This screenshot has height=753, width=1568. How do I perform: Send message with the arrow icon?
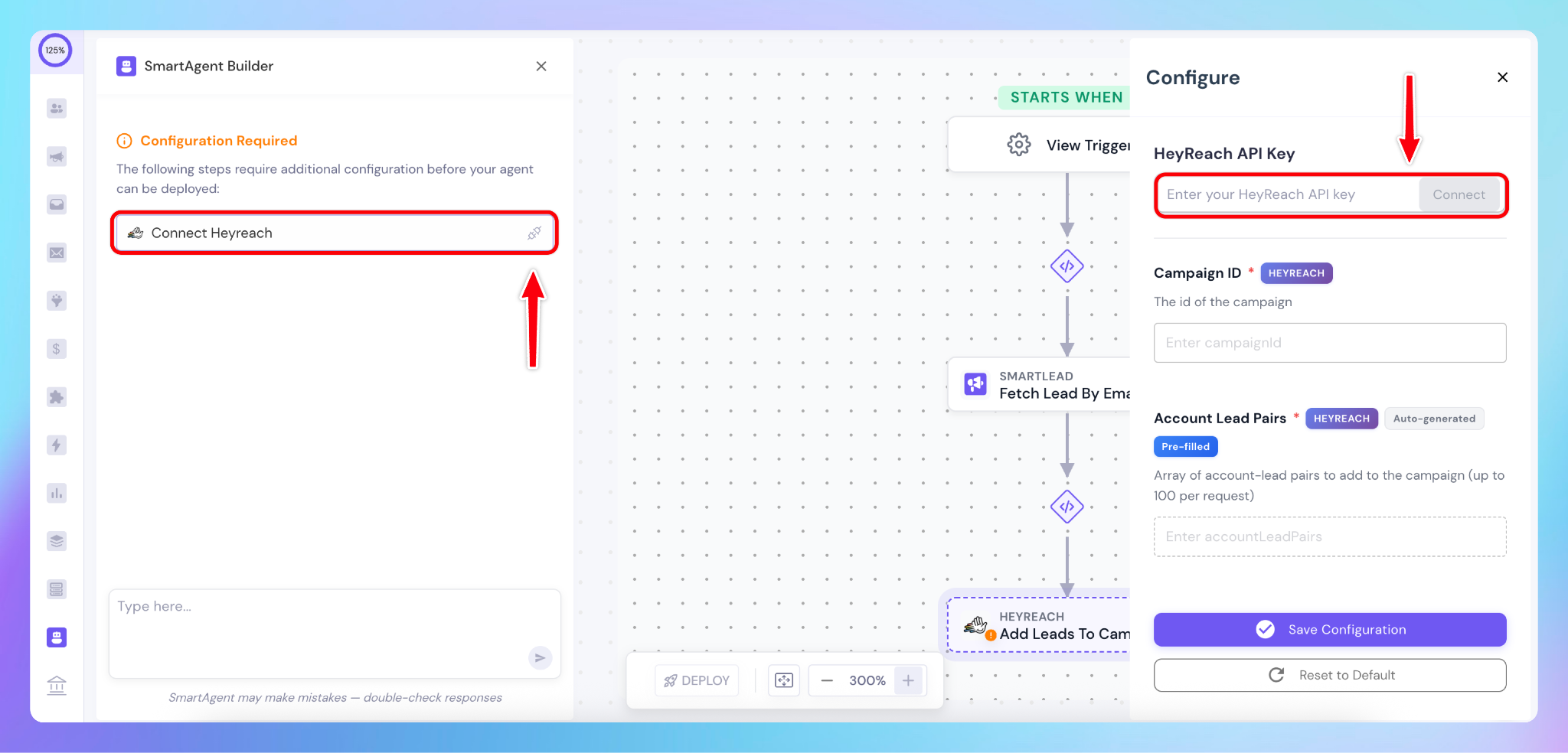pos(541,657)
